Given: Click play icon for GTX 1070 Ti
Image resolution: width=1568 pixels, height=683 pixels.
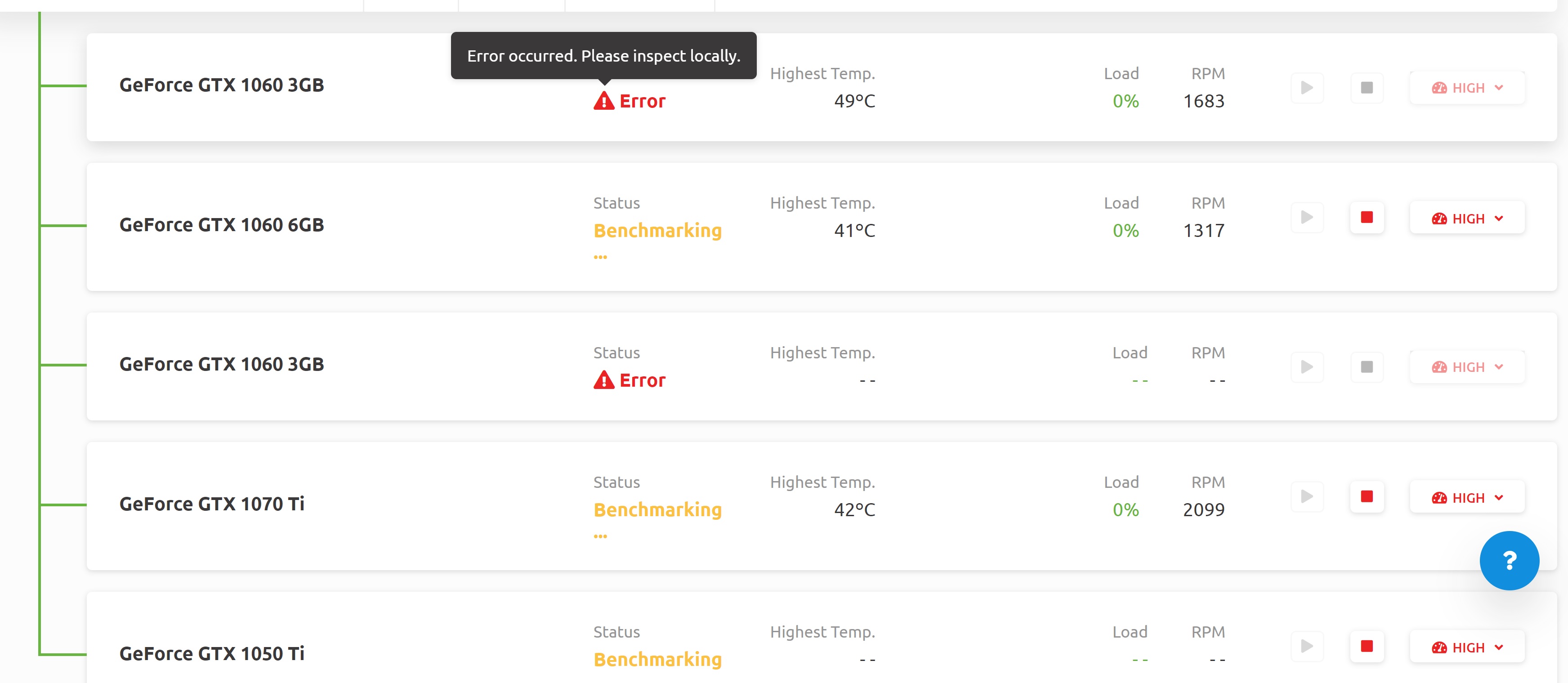Looking at the screenshot, I should [1307, 497].
